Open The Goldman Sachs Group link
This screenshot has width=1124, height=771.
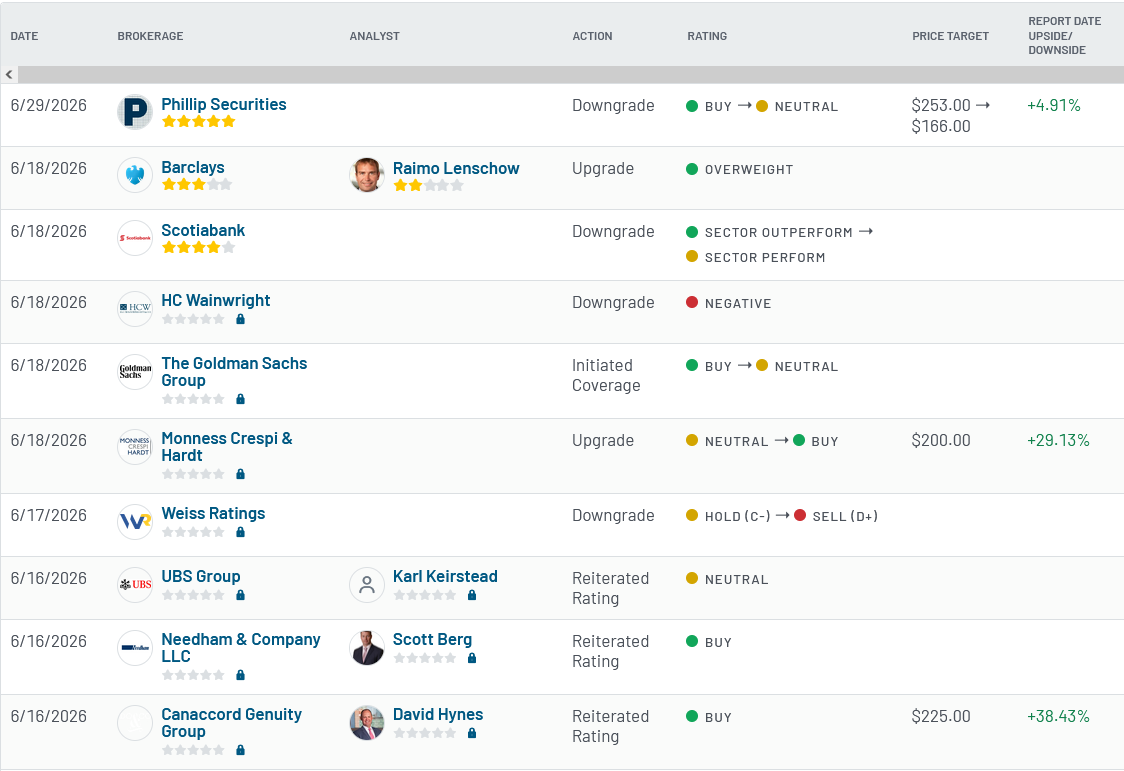point(234,372)
